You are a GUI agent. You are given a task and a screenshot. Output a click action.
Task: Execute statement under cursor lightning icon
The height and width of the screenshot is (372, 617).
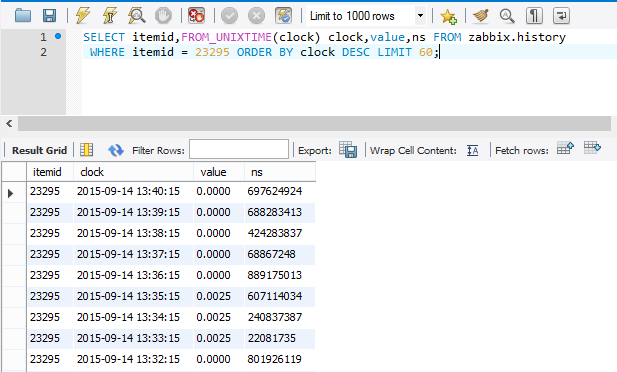point(110,16)
